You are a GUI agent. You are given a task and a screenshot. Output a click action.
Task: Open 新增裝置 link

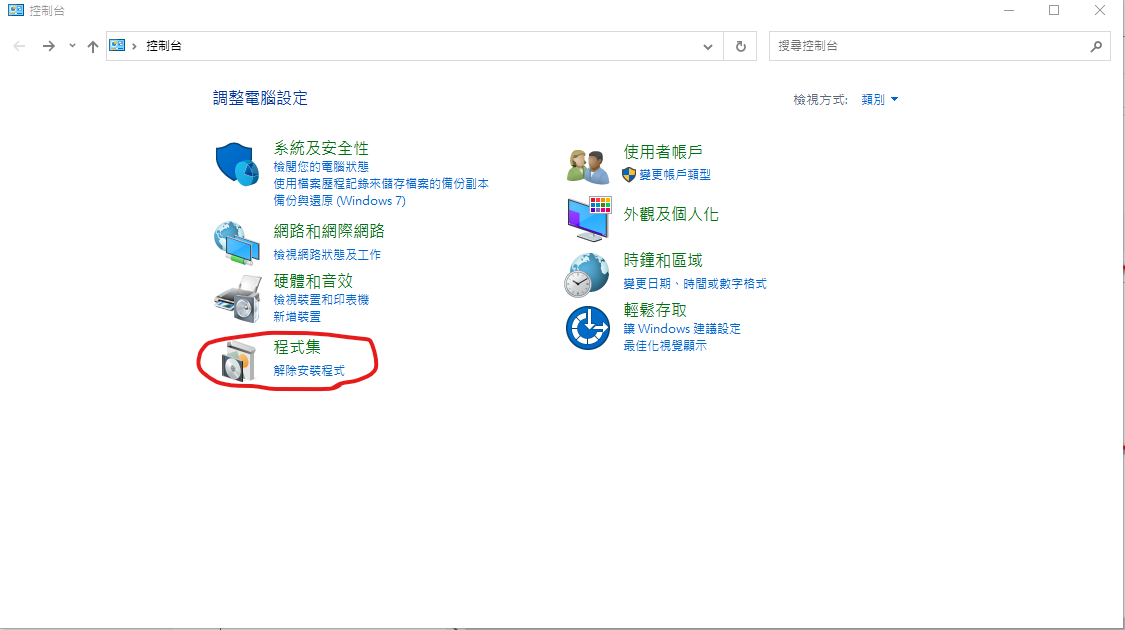[297, 316]
